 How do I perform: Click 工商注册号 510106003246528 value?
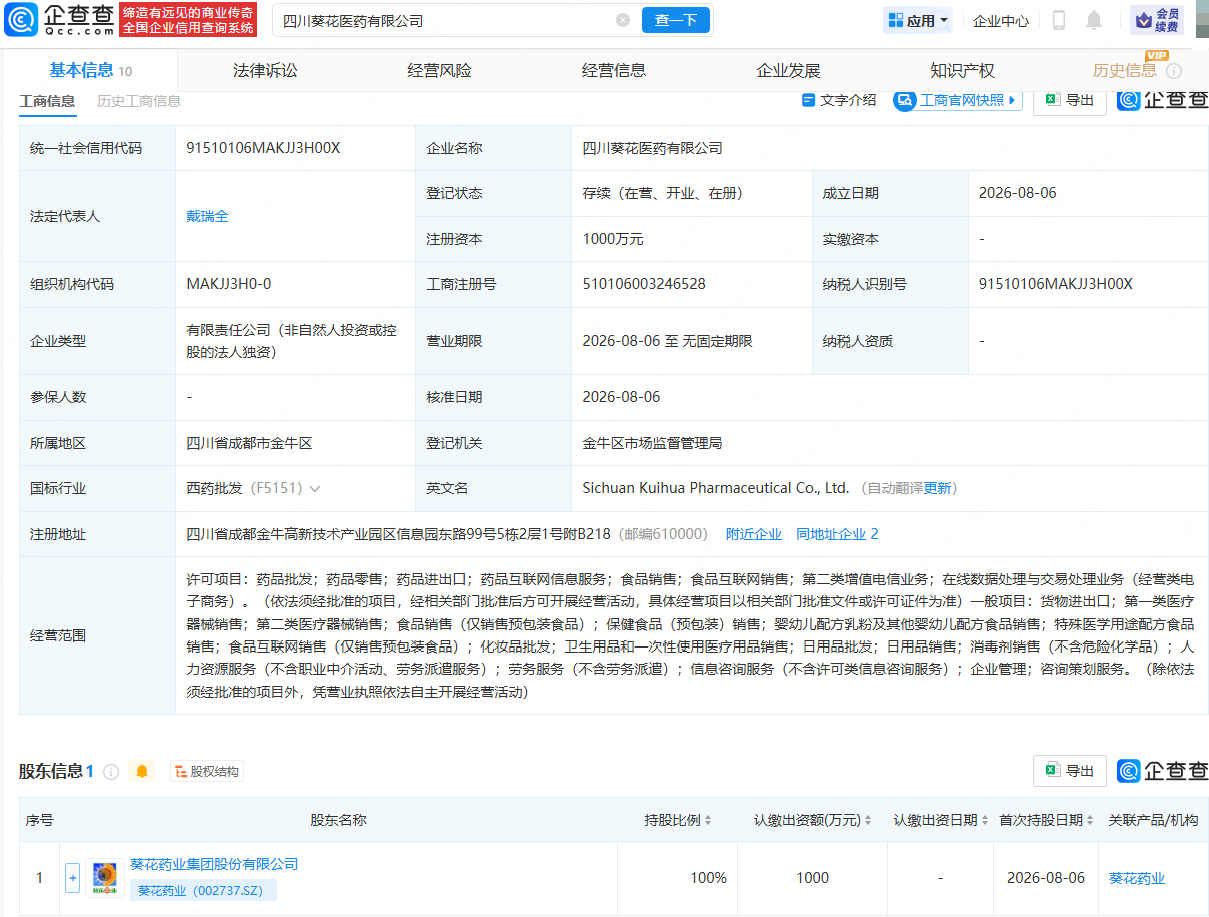644,284
